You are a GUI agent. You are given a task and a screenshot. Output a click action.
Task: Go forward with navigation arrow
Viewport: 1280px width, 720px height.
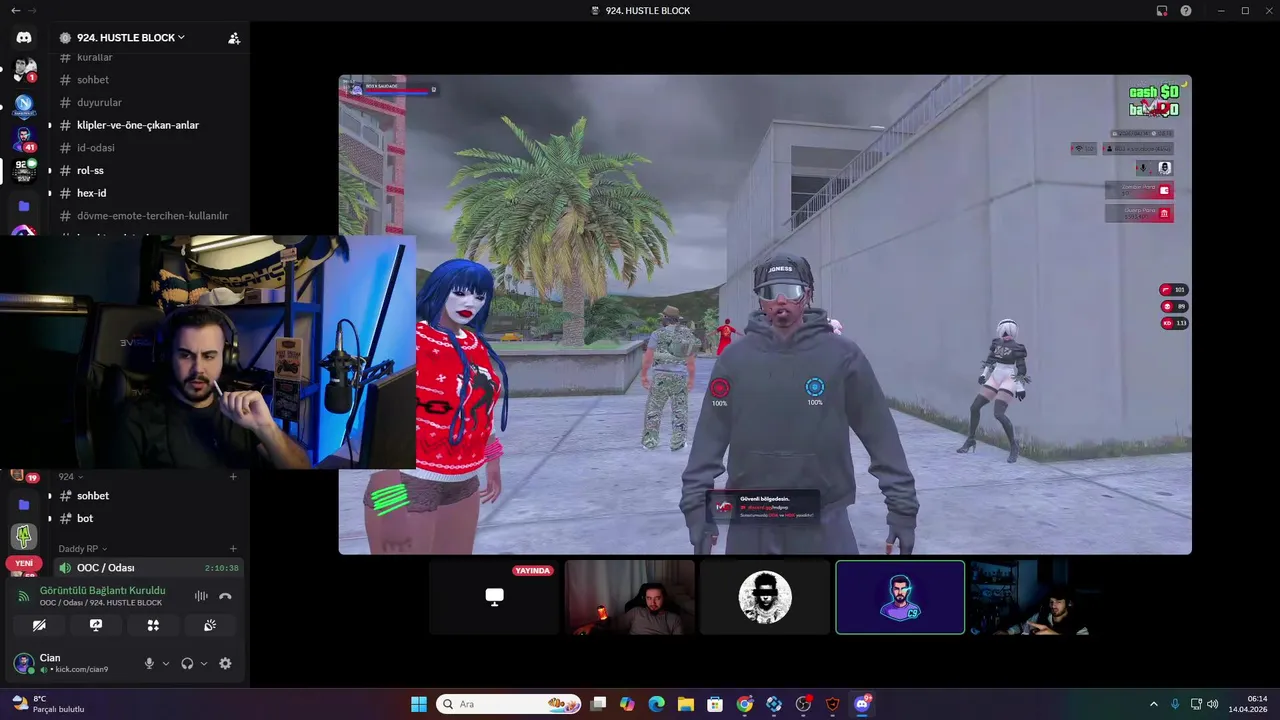[x=32, y=10]
